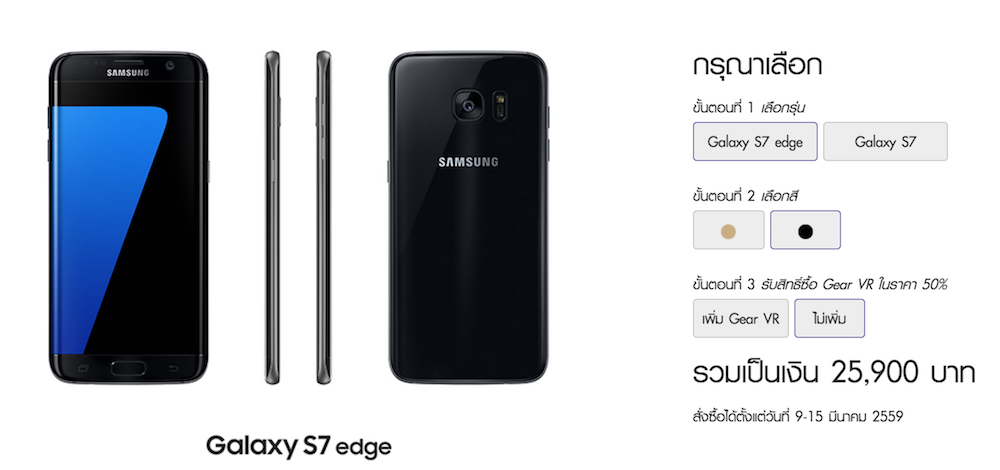Pick the black color swatch
The width and height of the screenshot is (1000, 470).
click(x=805, y=230)
